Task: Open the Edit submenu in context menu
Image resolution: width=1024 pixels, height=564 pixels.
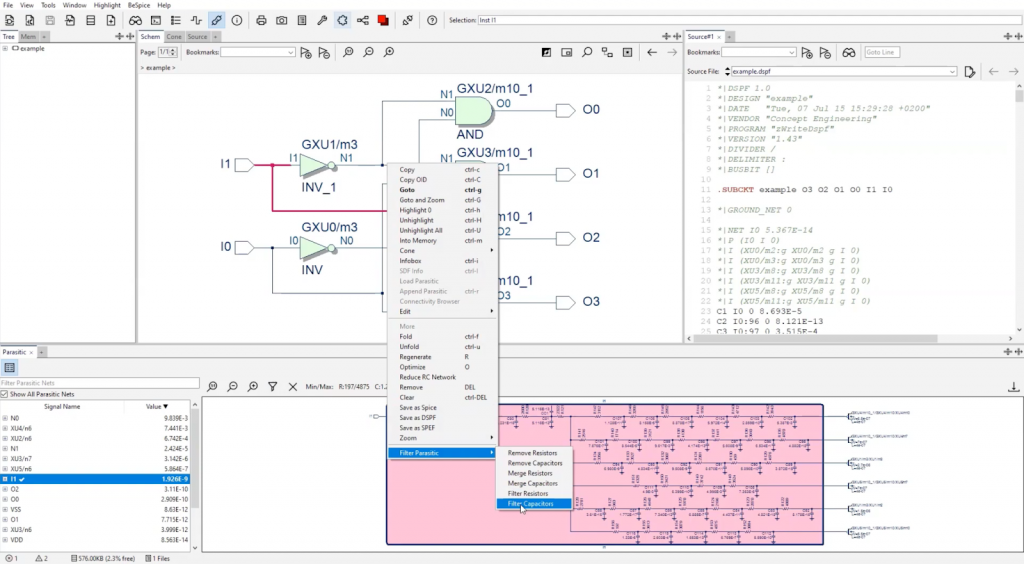Action: coord(442,311)
